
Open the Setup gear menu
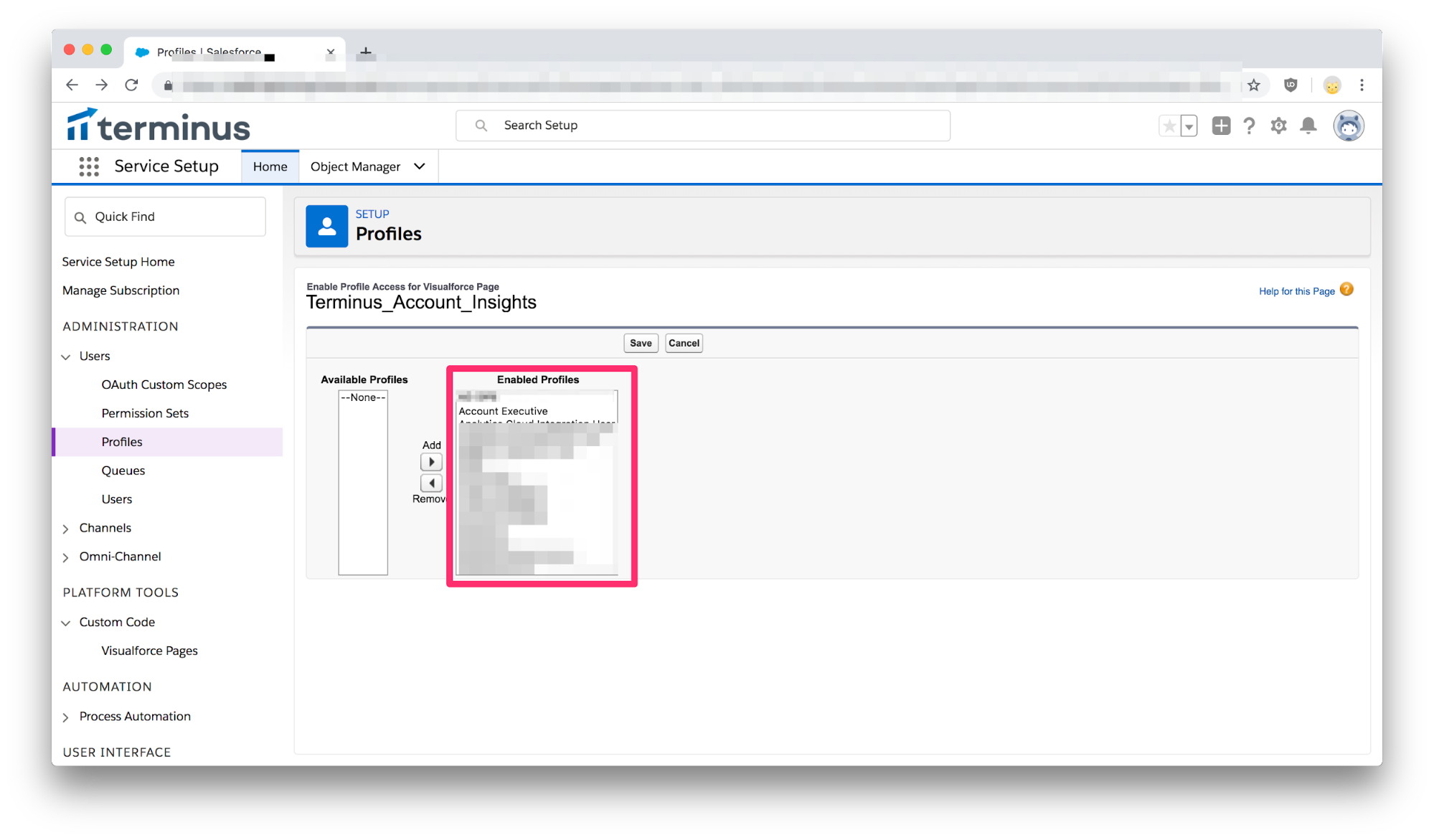[1278, 126]
